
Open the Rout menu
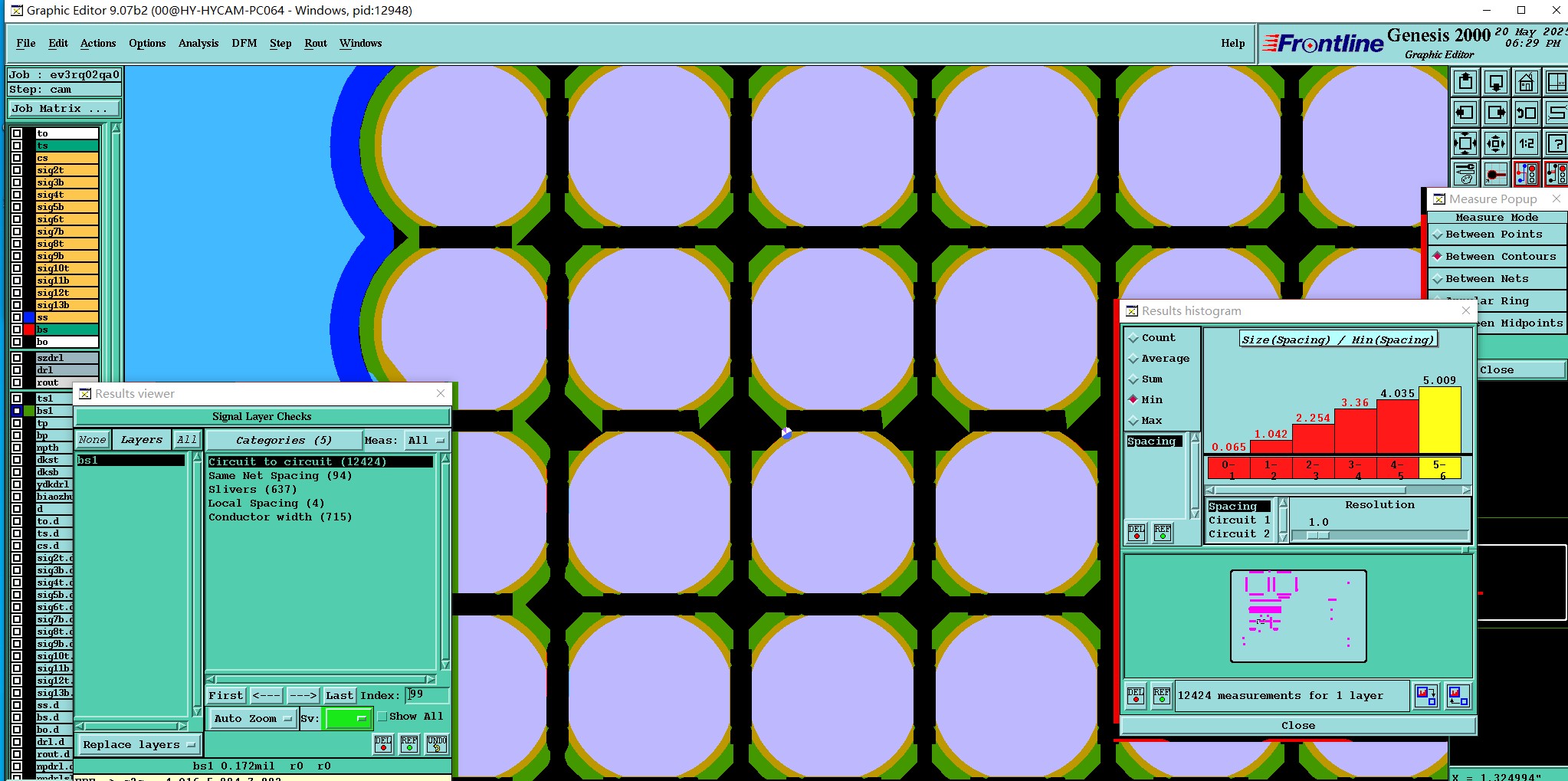[316, 44]
